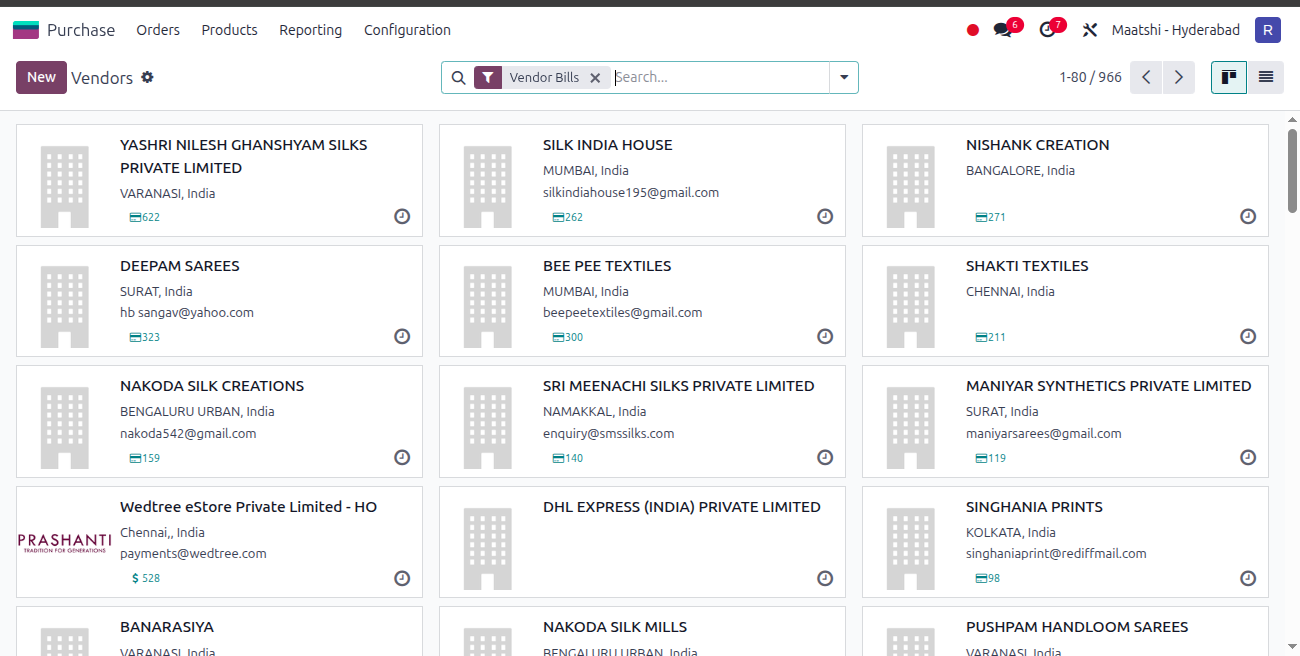The image size is (1300, 656).
Task: Click the 1-80 / 966 pager counter
Action: pyautogui.click(x=1090, y=77)
